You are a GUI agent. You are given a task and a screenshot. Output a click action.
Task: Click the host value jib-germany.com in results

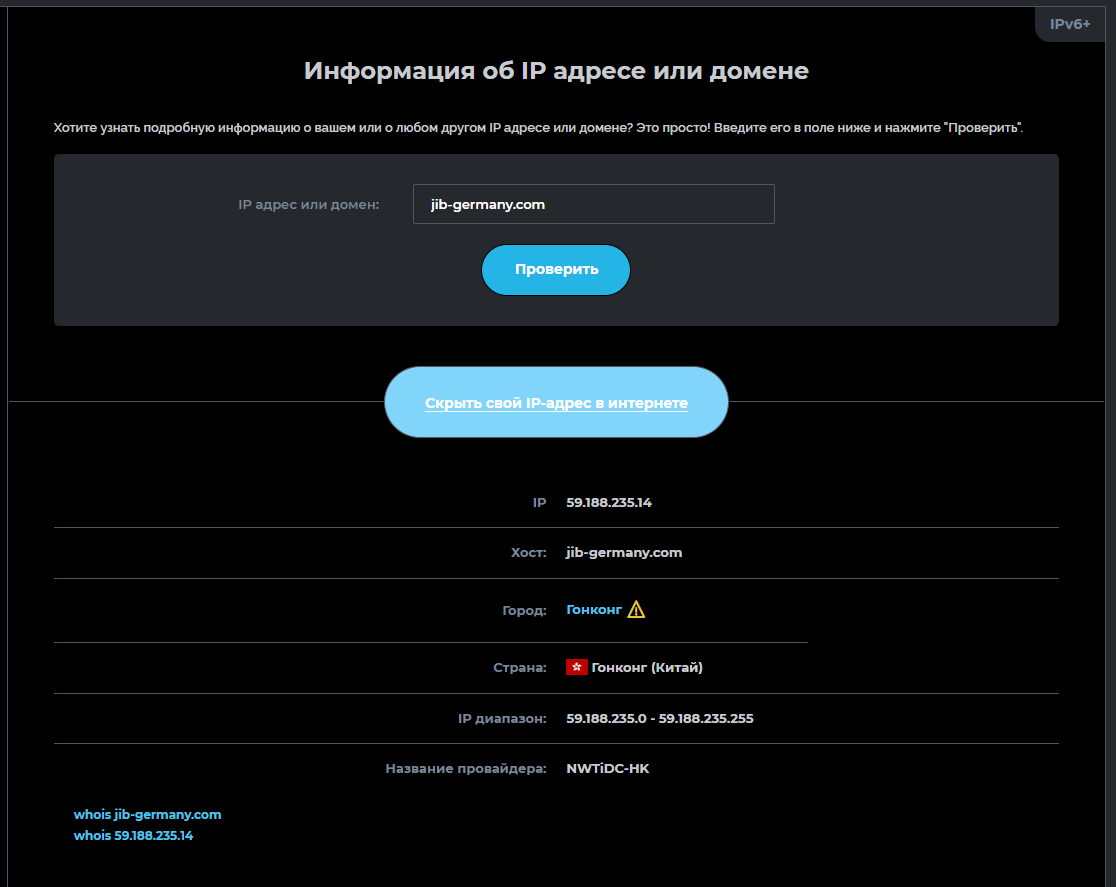click(x=624, y=552)
